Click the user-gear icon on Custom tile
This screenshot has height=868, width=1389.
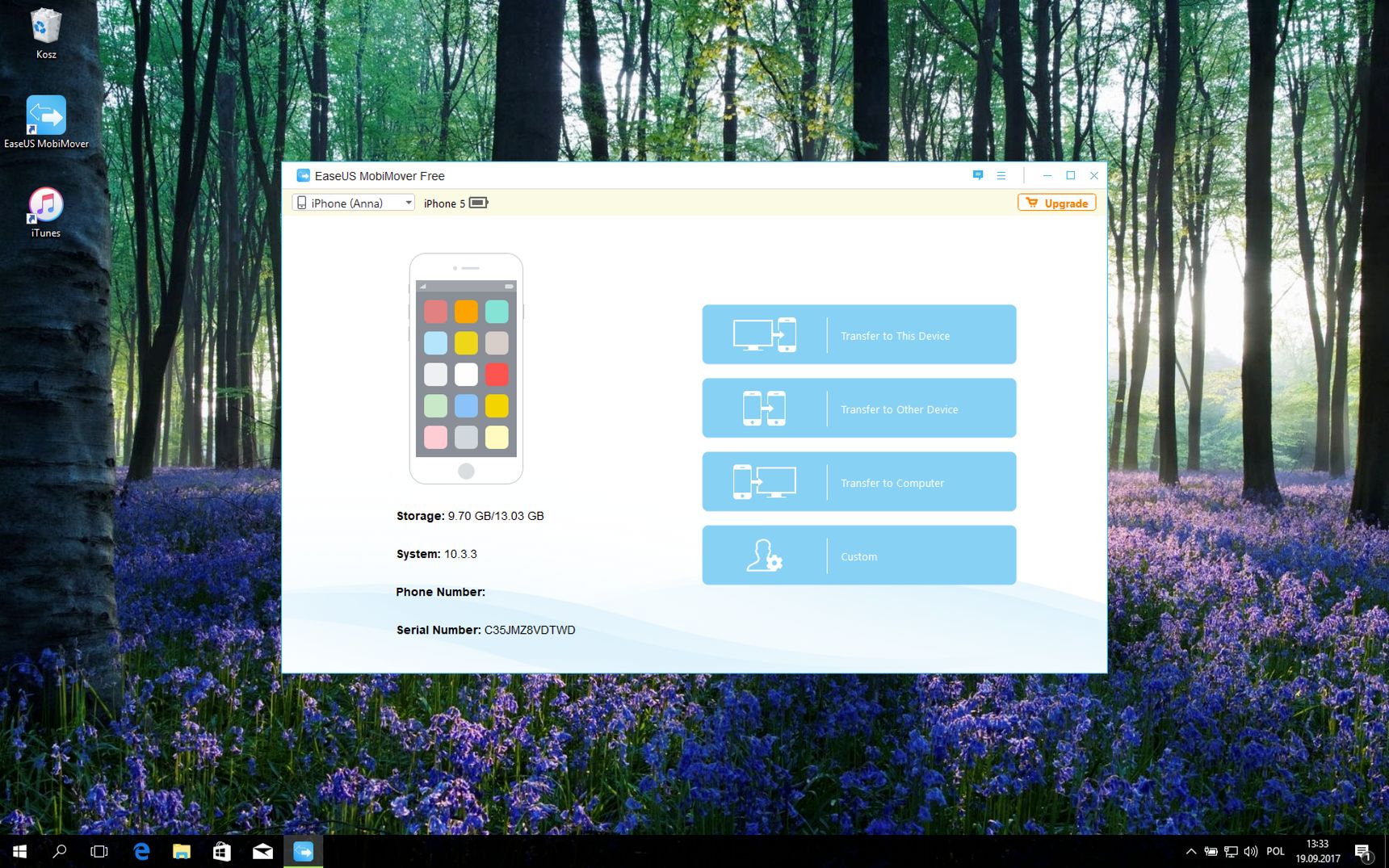(x=764, y=556)
